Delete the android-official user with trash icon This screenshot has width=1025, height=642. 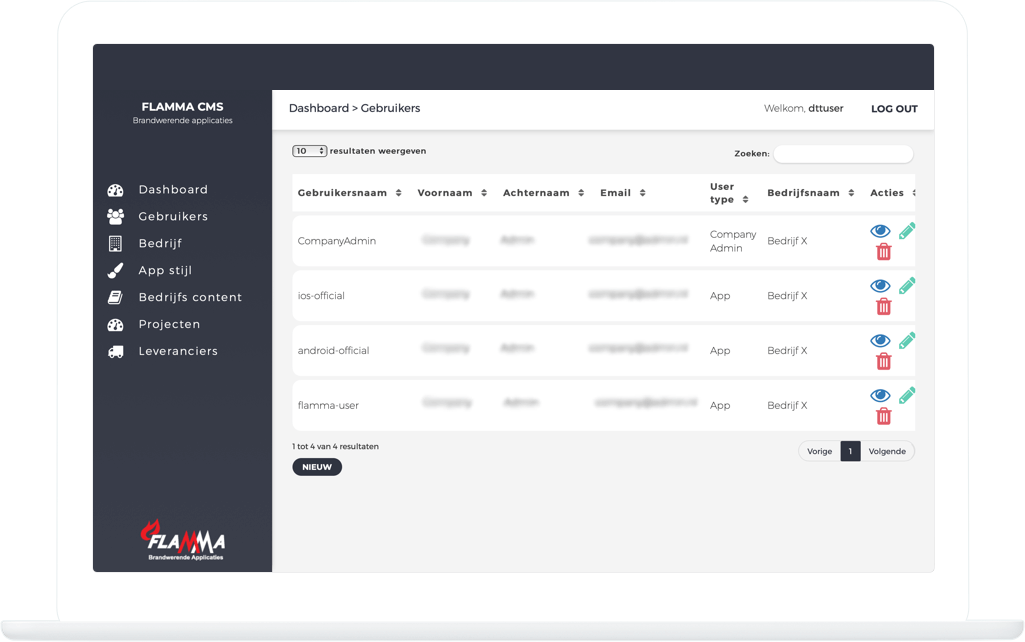point(884,362)
